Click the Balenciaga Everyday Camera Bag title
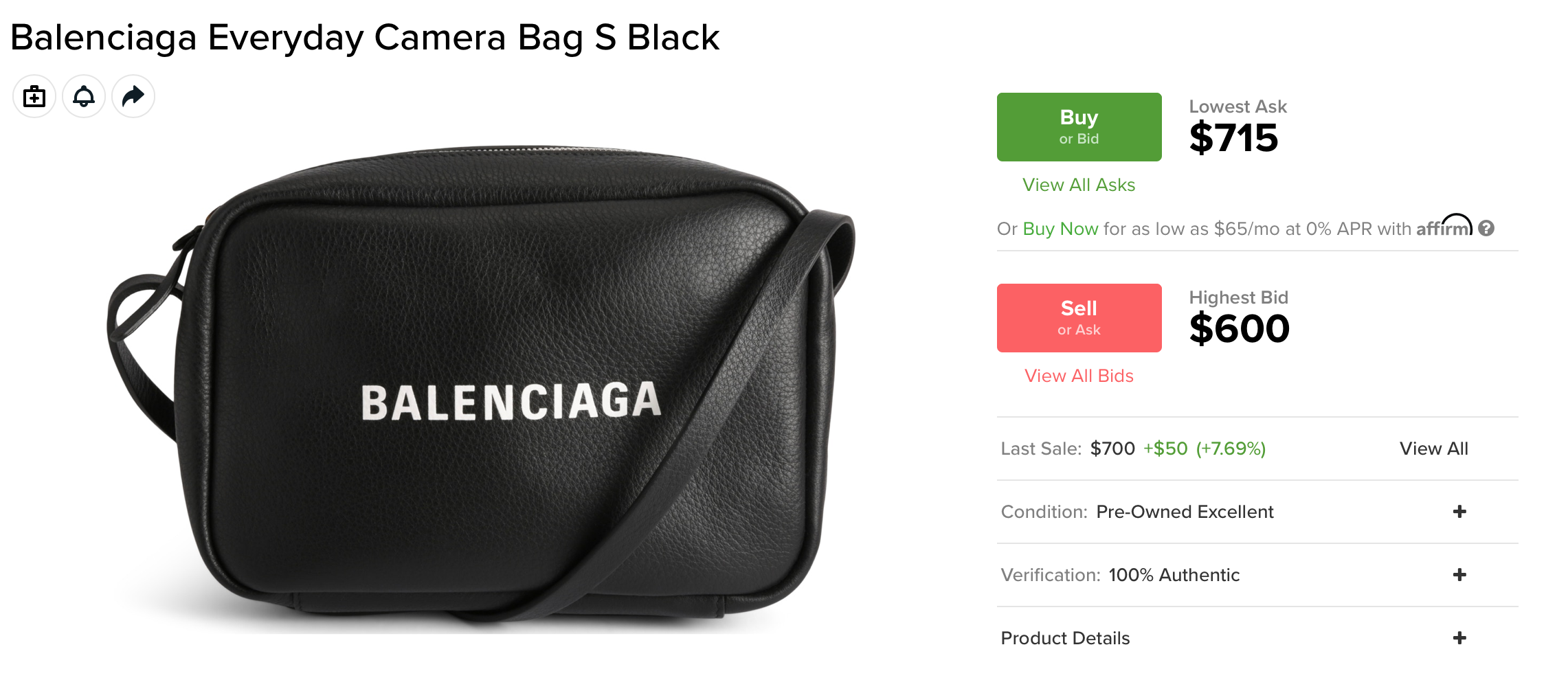 click(x=365, y=37)
